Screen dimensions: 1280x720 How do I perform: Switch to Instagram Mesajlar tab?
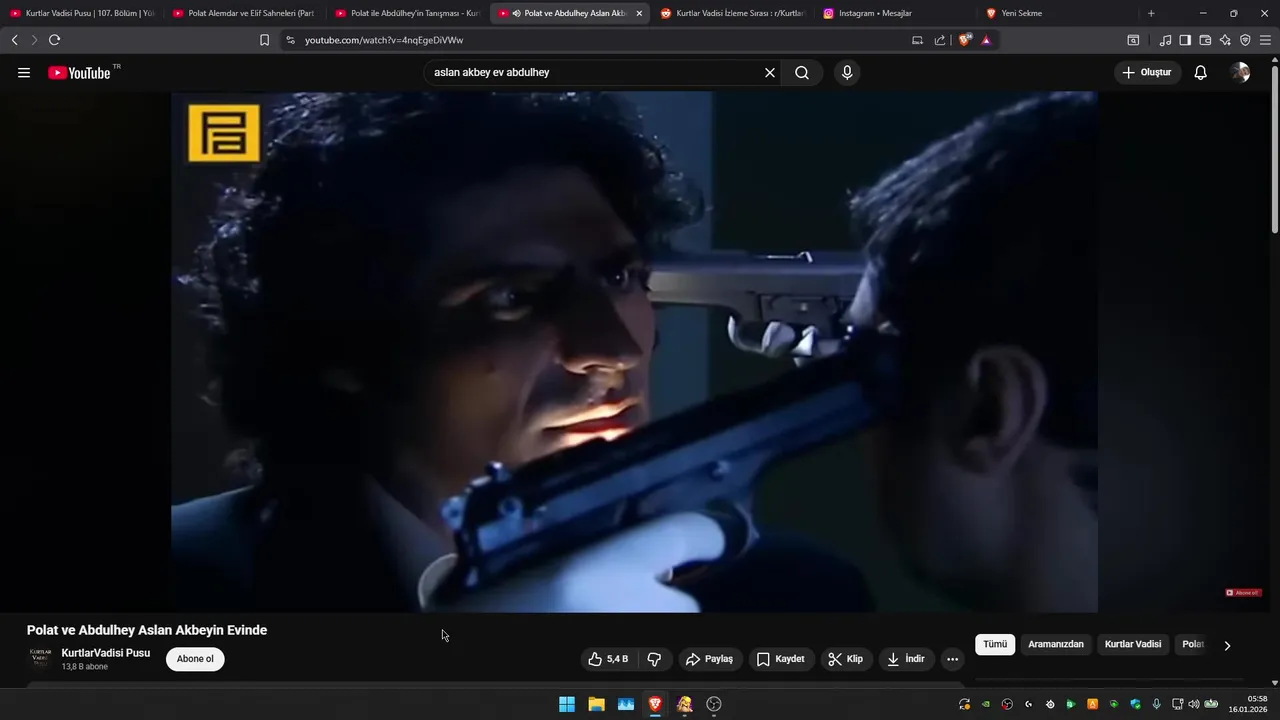point(895,13)
